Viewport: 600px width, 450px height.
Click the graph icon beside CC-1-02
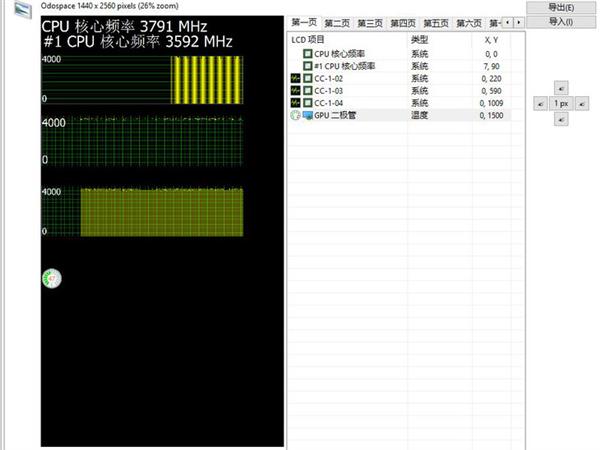(295, 77)
